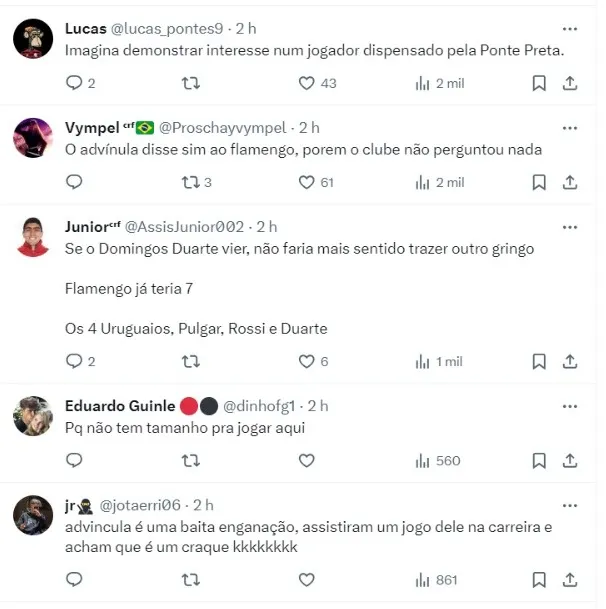Open @lucas_pontes9 profile handle
The height and width of the screenshot is (609, 606).
coord(167,29)
